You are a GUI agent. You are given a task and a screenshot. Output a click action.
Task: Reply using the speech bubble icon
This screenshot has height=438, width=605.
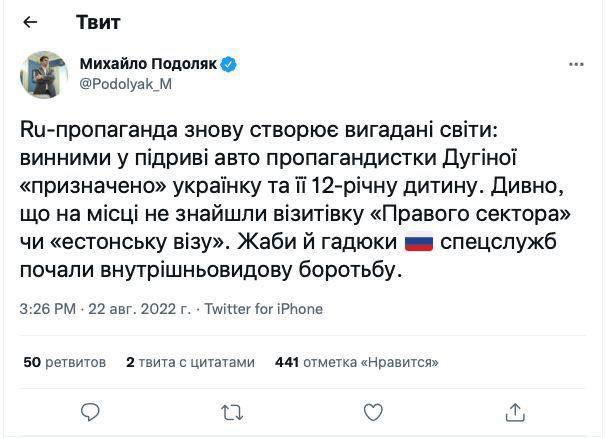[x=90, y=411]
